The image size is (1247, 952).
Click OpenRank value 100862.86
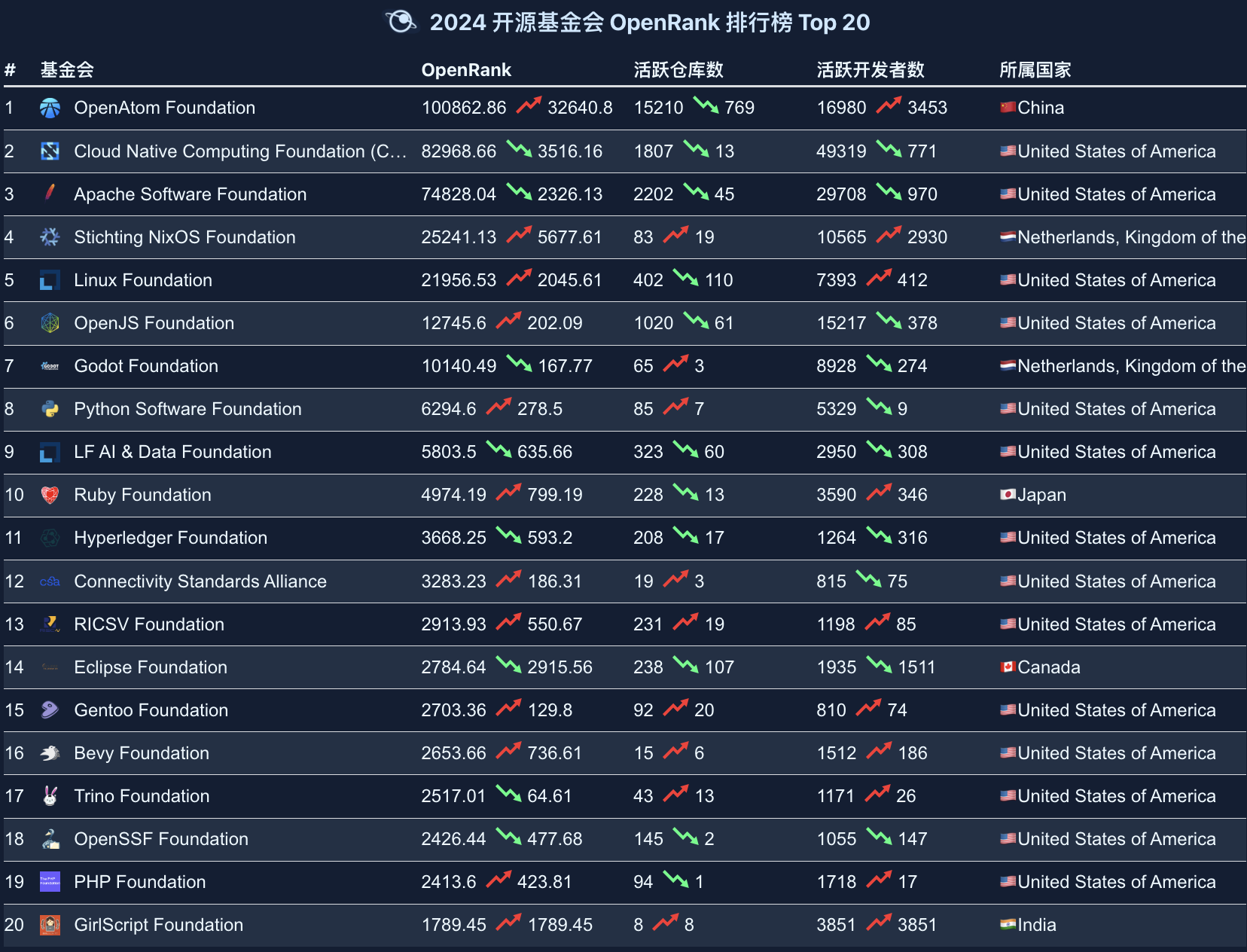click(464, 108)
